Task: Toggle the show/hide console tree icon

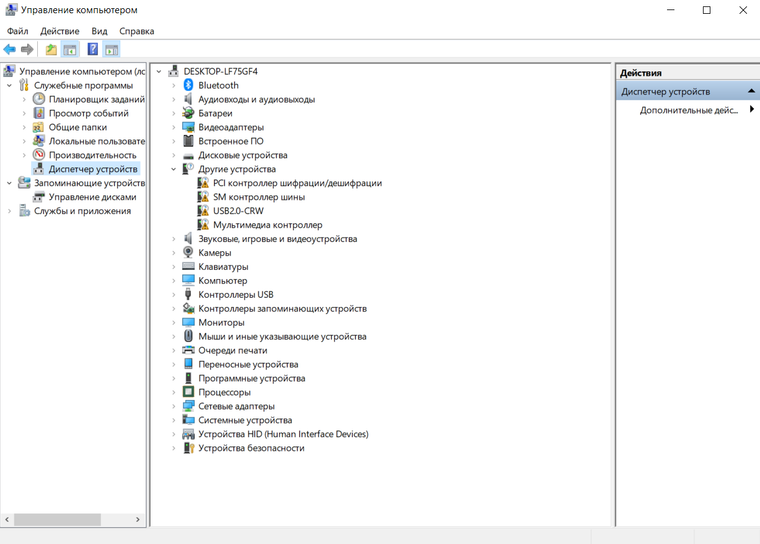Action: (70, 49)
